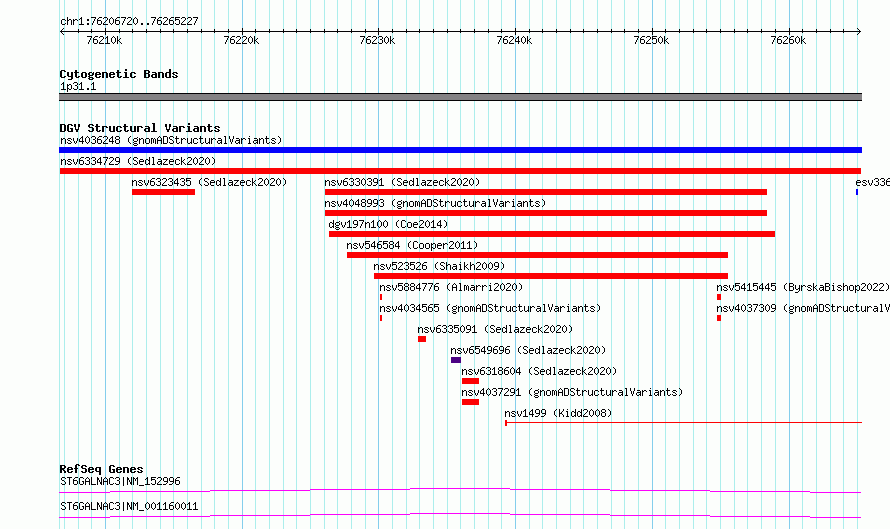Select the blue nsv4036248 variant bar

460,150
